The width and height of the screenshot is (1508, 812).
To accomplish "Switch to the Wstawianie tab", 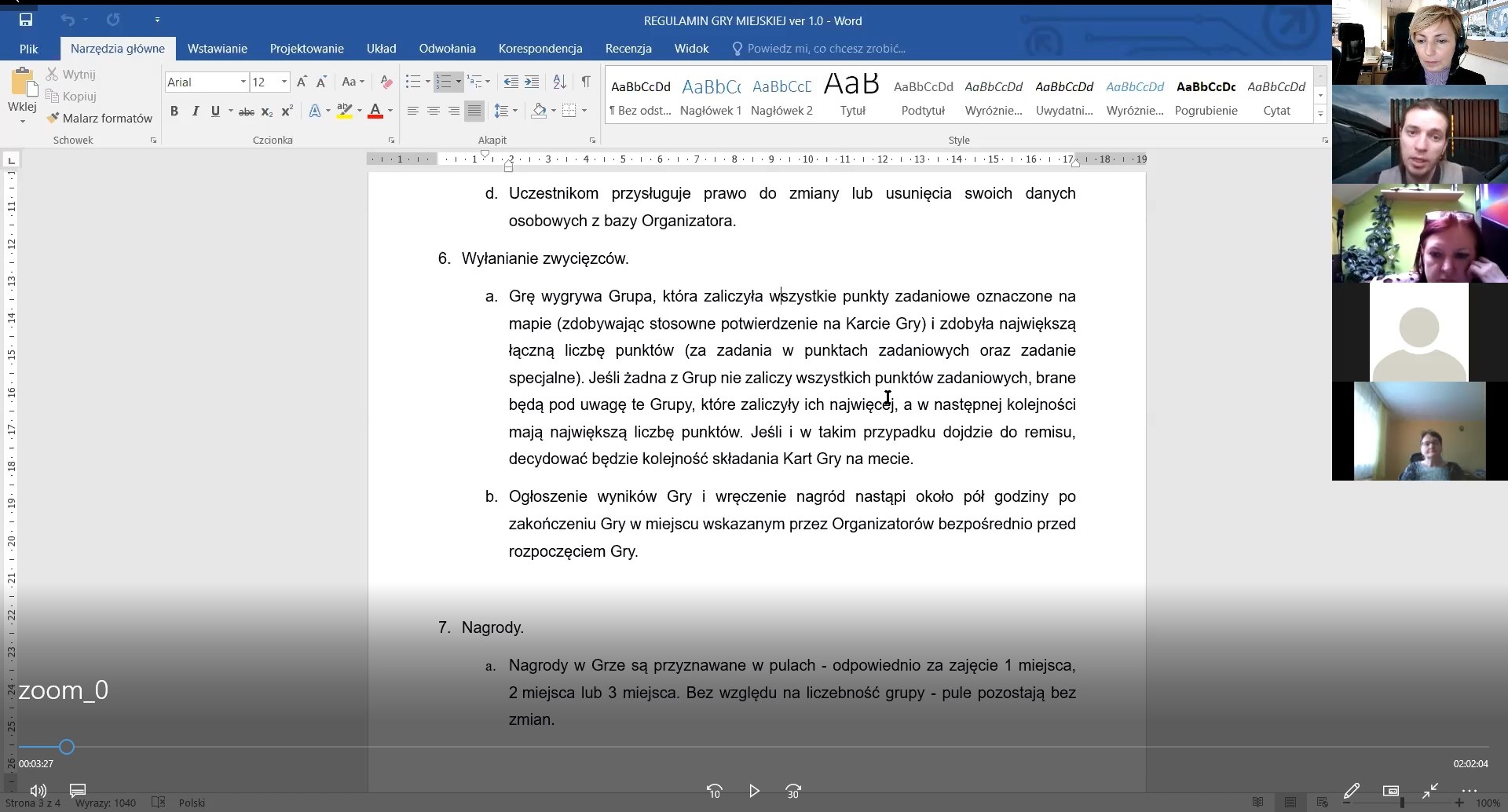I will click(218, 49).
